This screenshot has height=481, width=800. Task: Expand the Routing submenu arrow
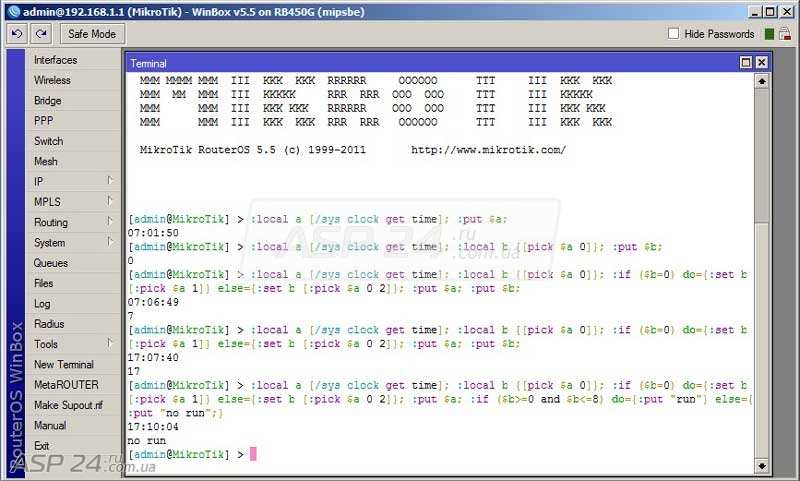[110, 221]
